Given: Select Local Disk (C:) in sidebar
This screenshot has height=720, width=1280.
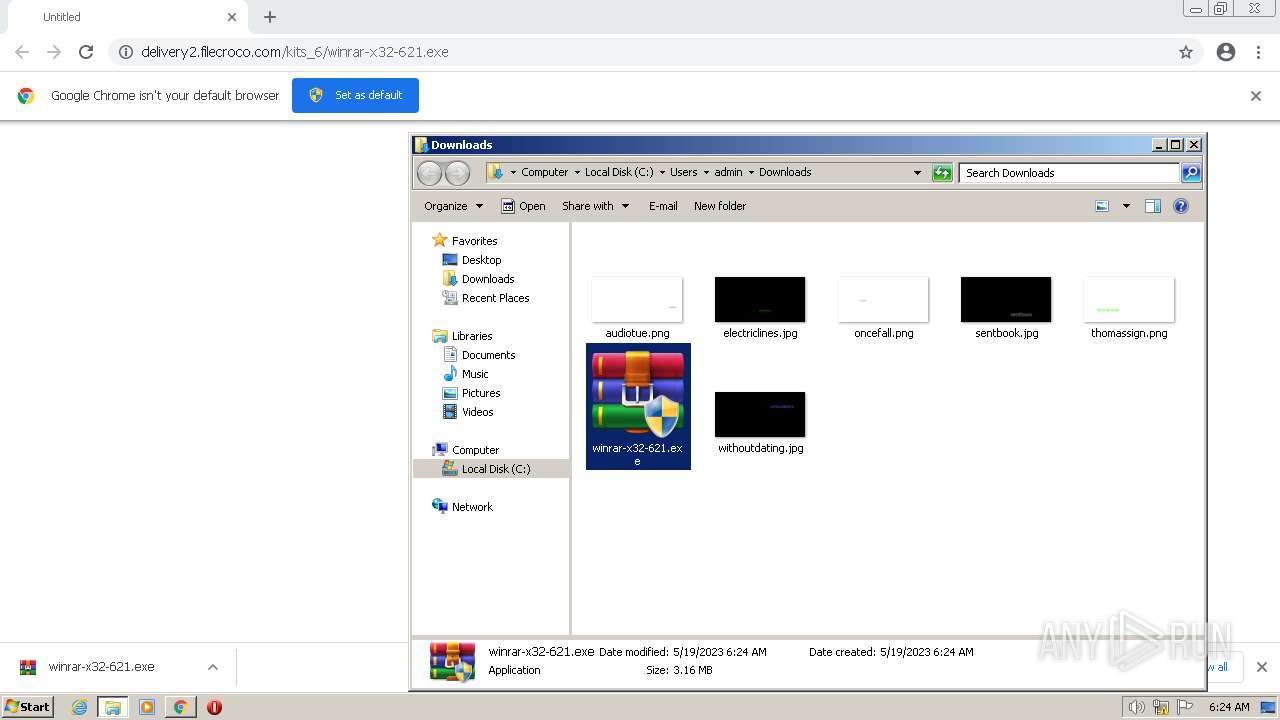Looking at the screenshot, I should [495, 469].
